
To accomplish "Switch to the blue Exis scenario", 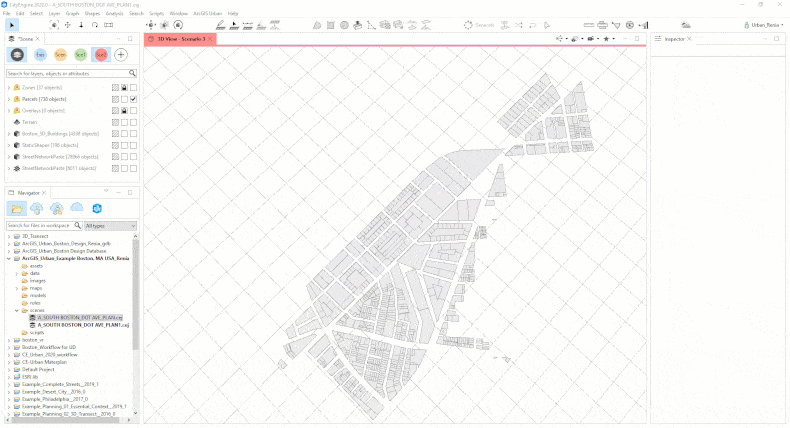I will pos(40,54).
